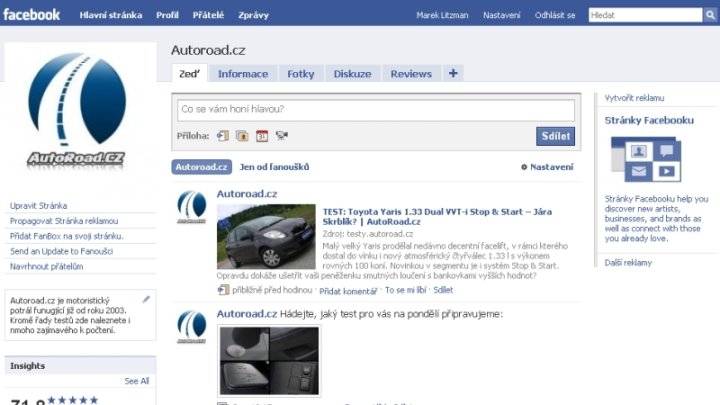Click Send an Update to Fanoušci
720x405 pixels.
[x=61, y=251]
